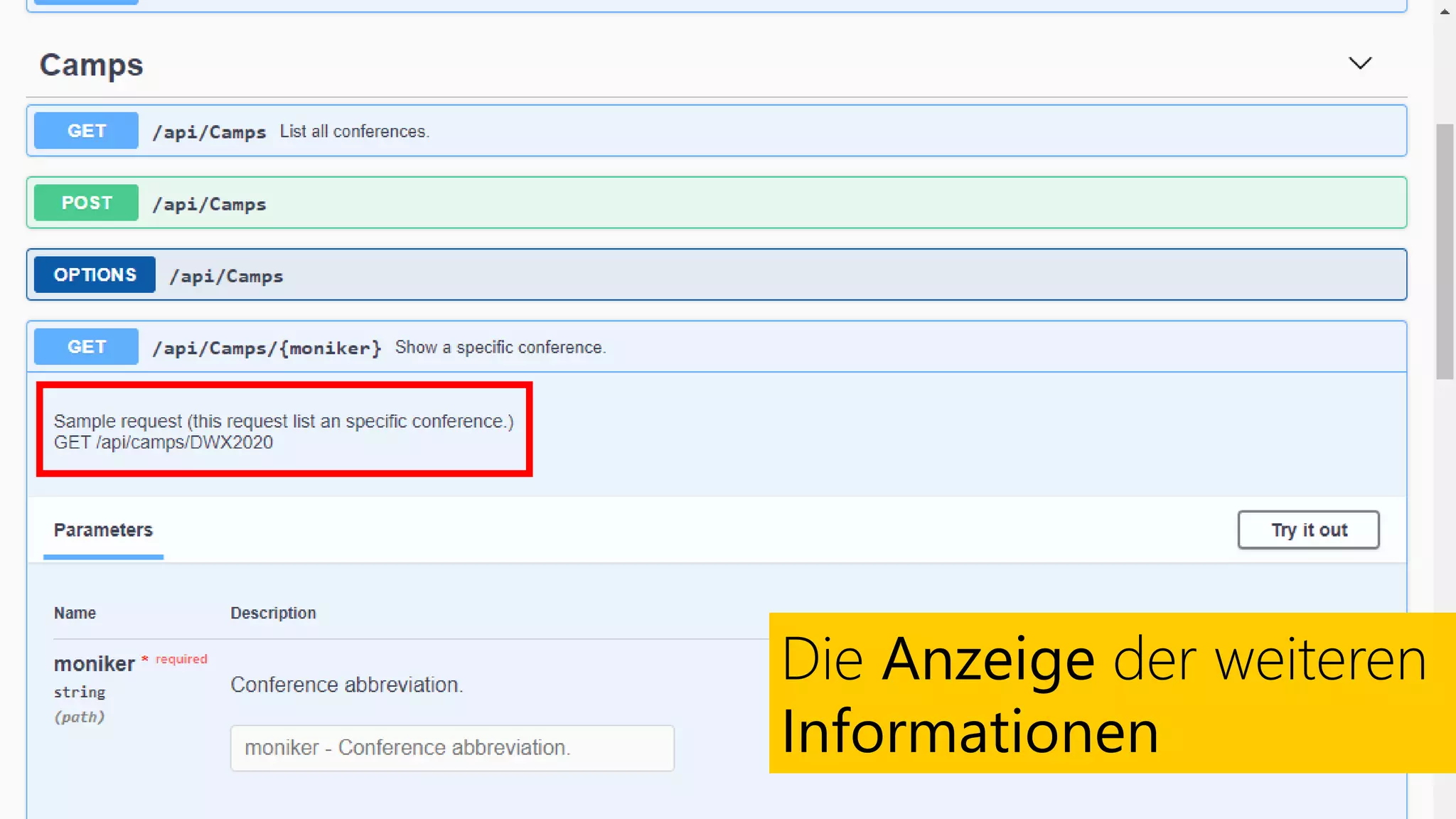The image size is (1456, 819).
Task: Expand GET /api/Camps list all conferences
Action: 717,131
